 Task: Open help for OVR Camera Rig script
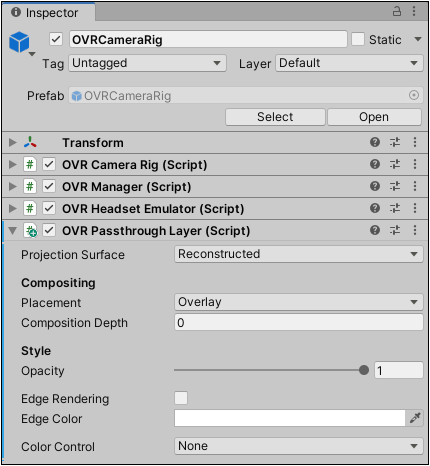pos(375,164)
